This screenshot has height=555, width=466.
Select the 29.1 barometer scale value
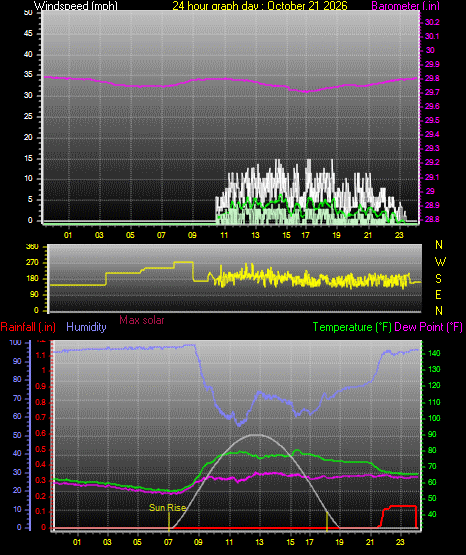pyautogui.click(x=432, y=177)
